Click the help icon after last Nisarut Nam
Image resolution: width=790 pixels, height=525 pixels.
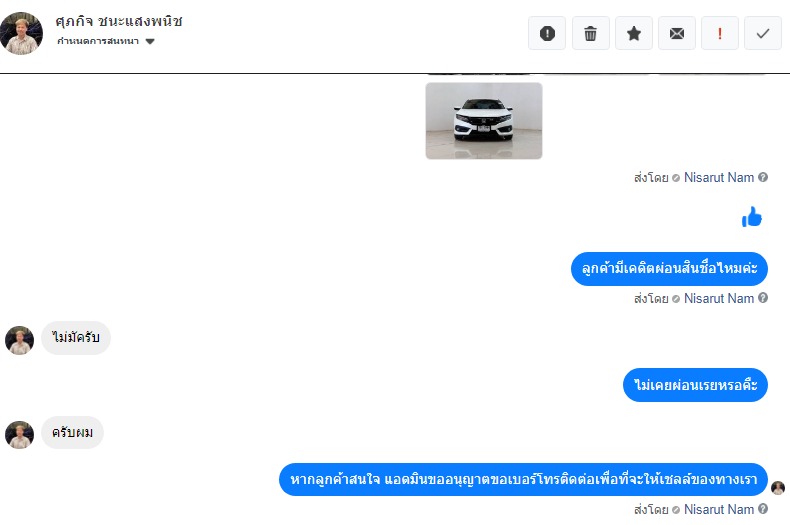point(763,509)
